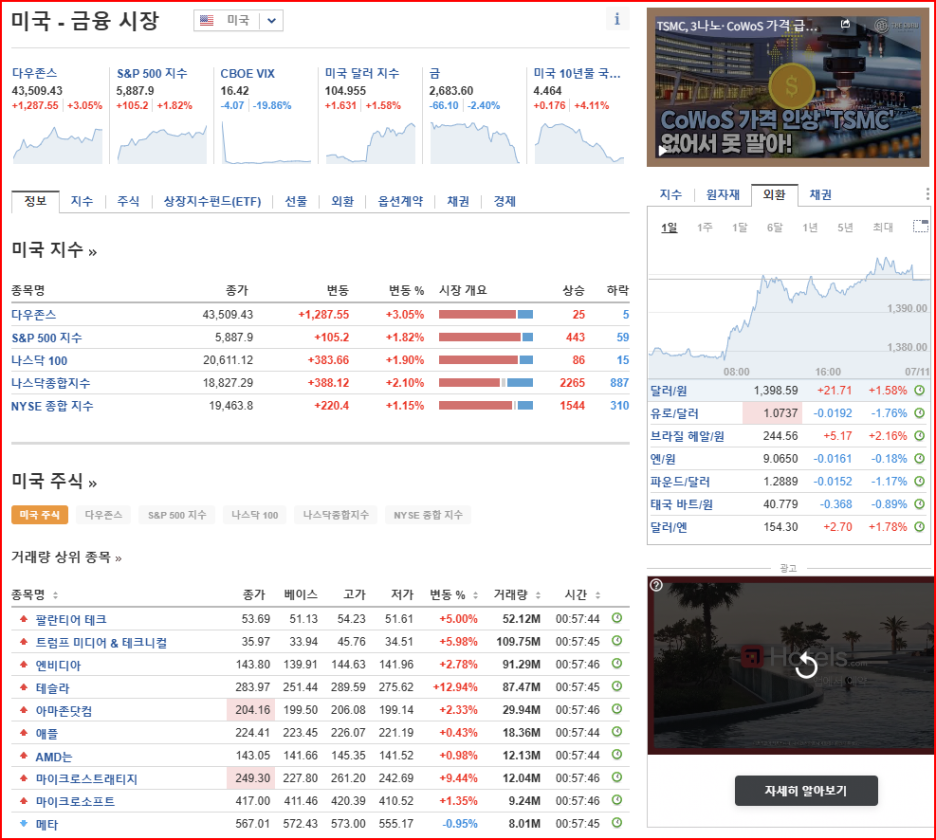The width and height of the screenshot is (936, 840).
Task: Click the enlarge chart icon next to 최대
Action: (920, 226)
